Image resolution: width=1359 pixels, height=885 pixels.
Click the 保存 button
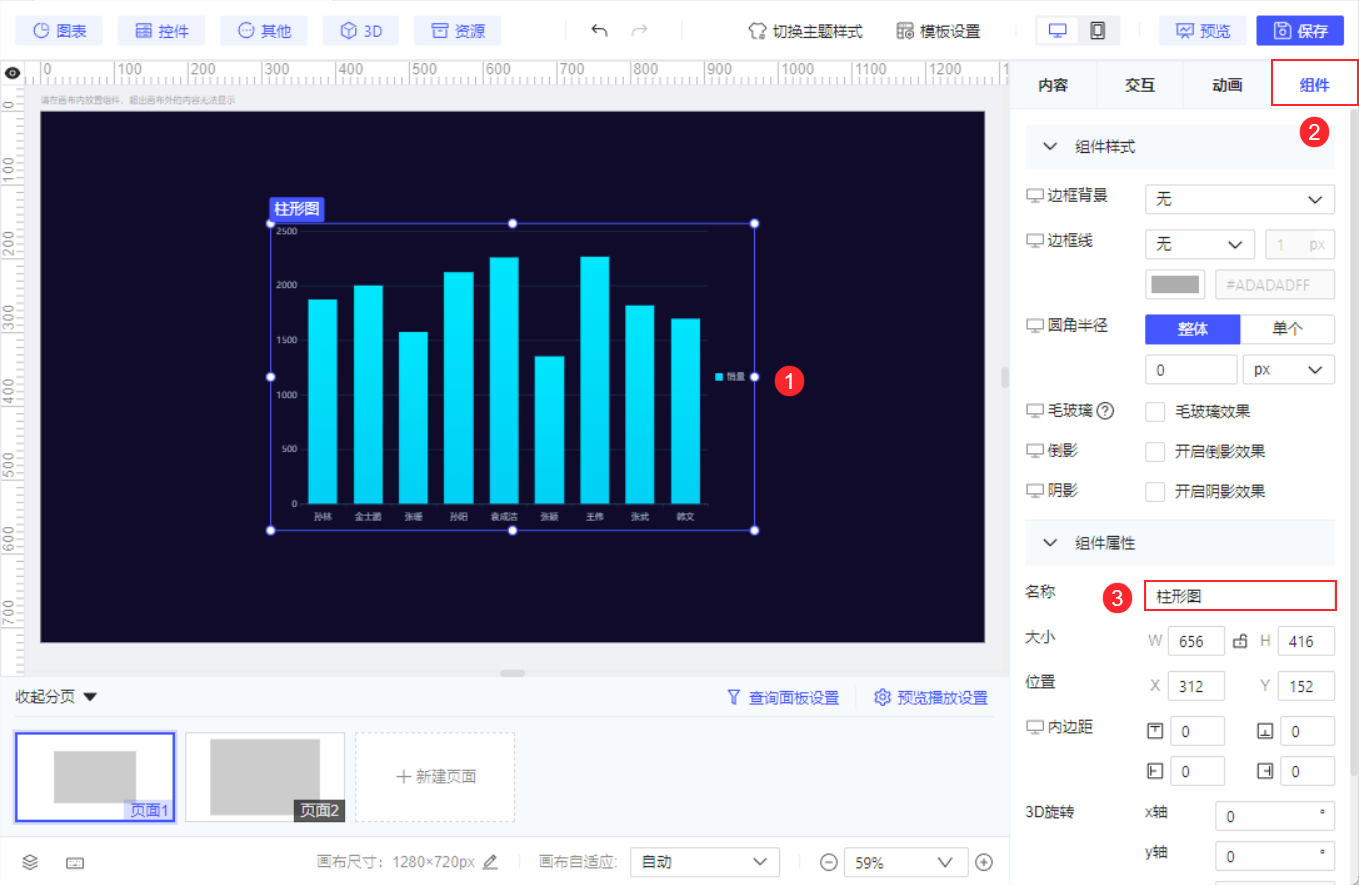[x=1300, y=31]
